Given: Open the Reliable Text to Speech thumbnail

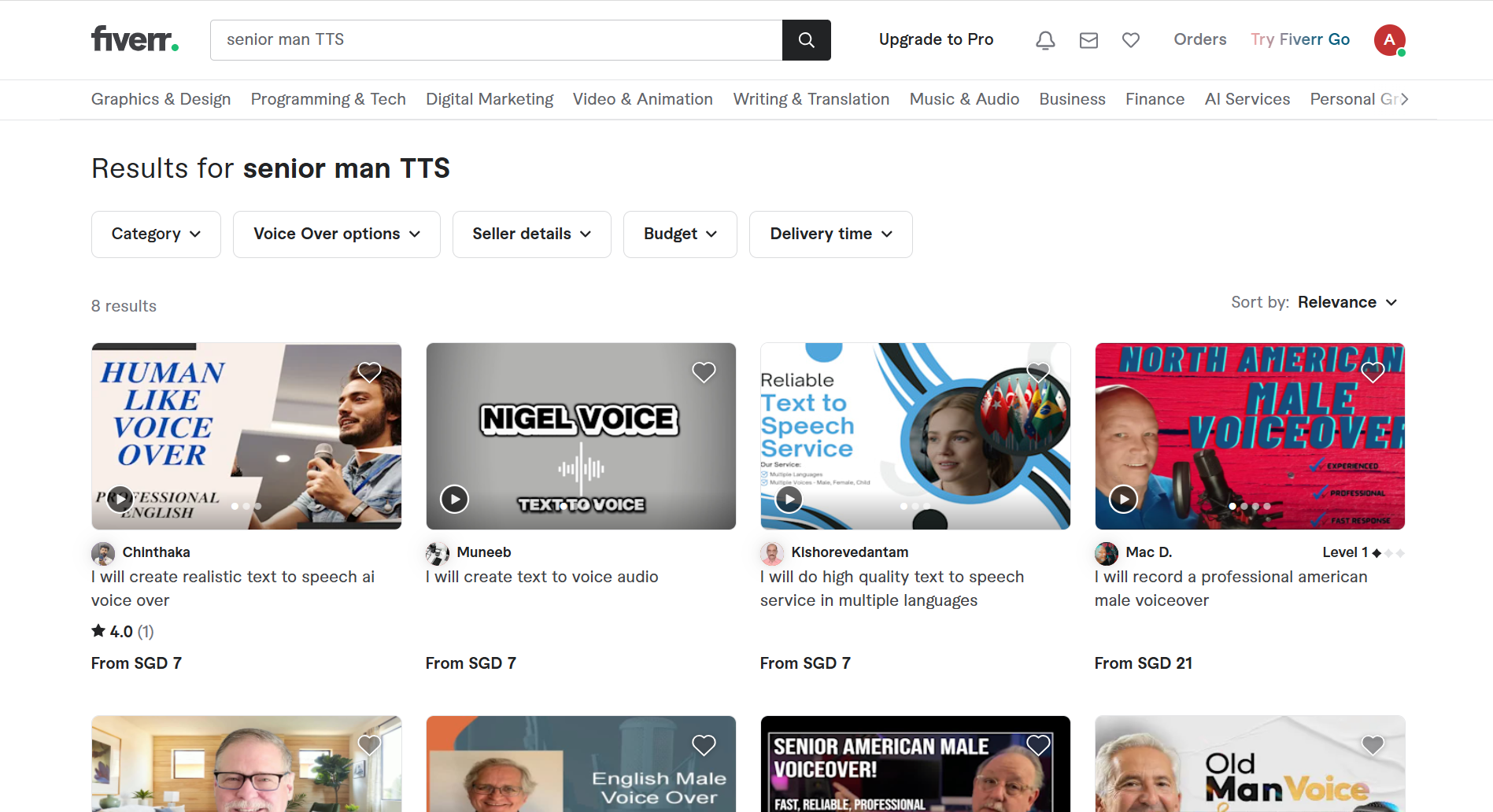Looking at the screenshot, I should pos(915,436).
